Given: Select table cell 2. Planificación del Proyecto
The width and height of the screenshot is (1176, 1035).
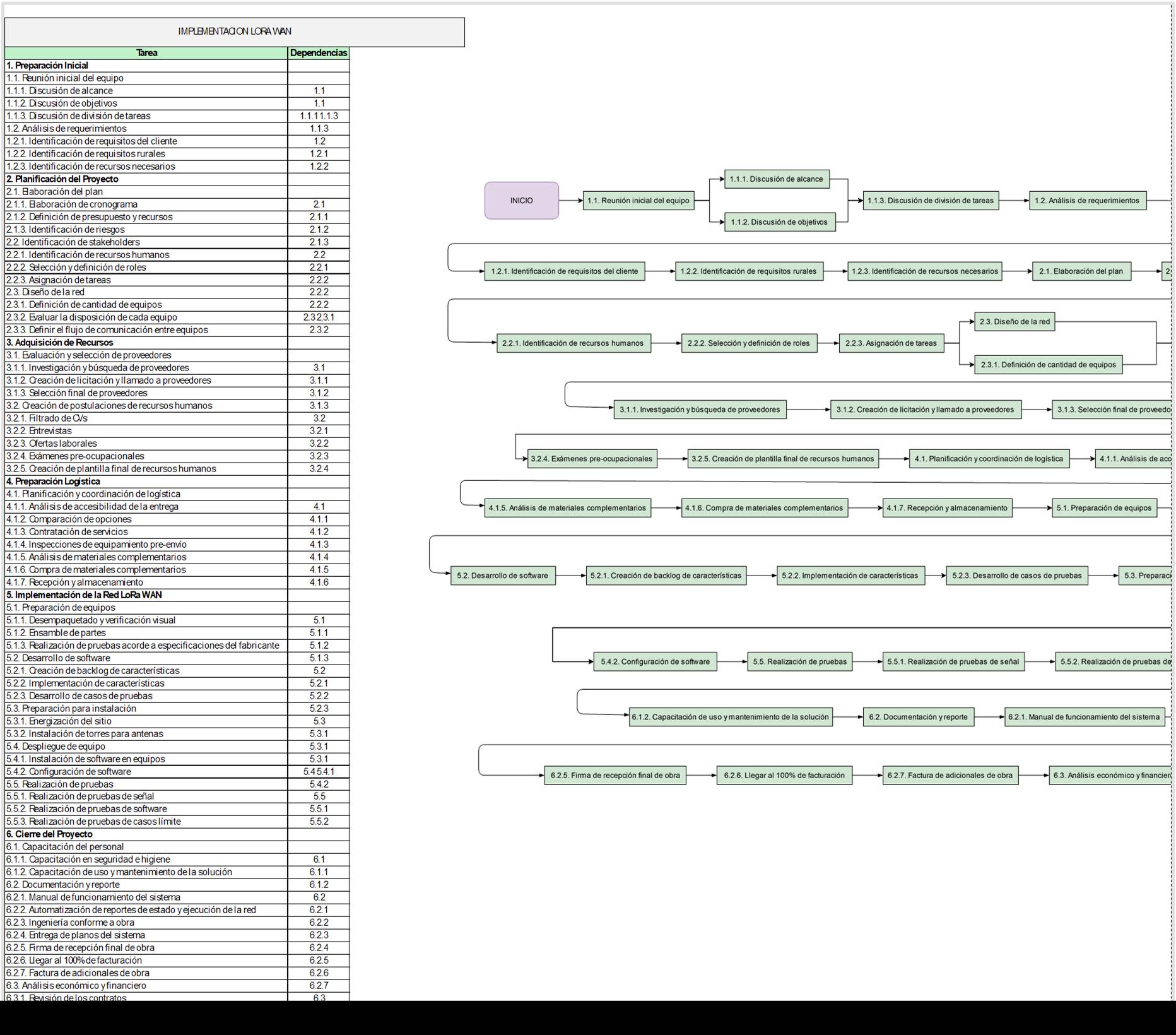Looking at the screenshot, I should pos(146,179).
